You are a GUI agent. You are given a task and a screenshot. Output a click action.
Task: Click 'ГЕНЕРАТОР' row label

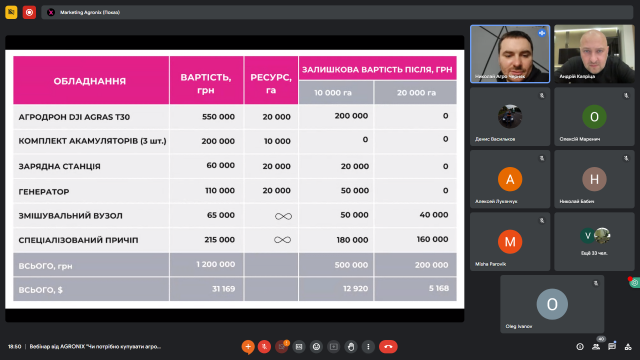(x=44, y=192)
